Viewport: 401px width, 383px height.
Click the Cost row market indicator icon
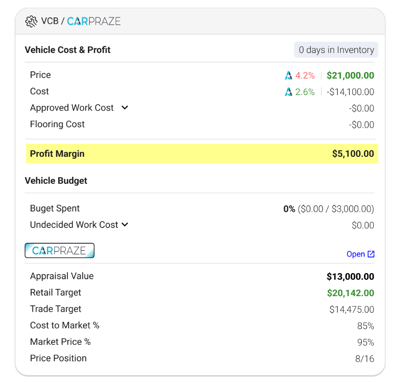tap(288, 92)
